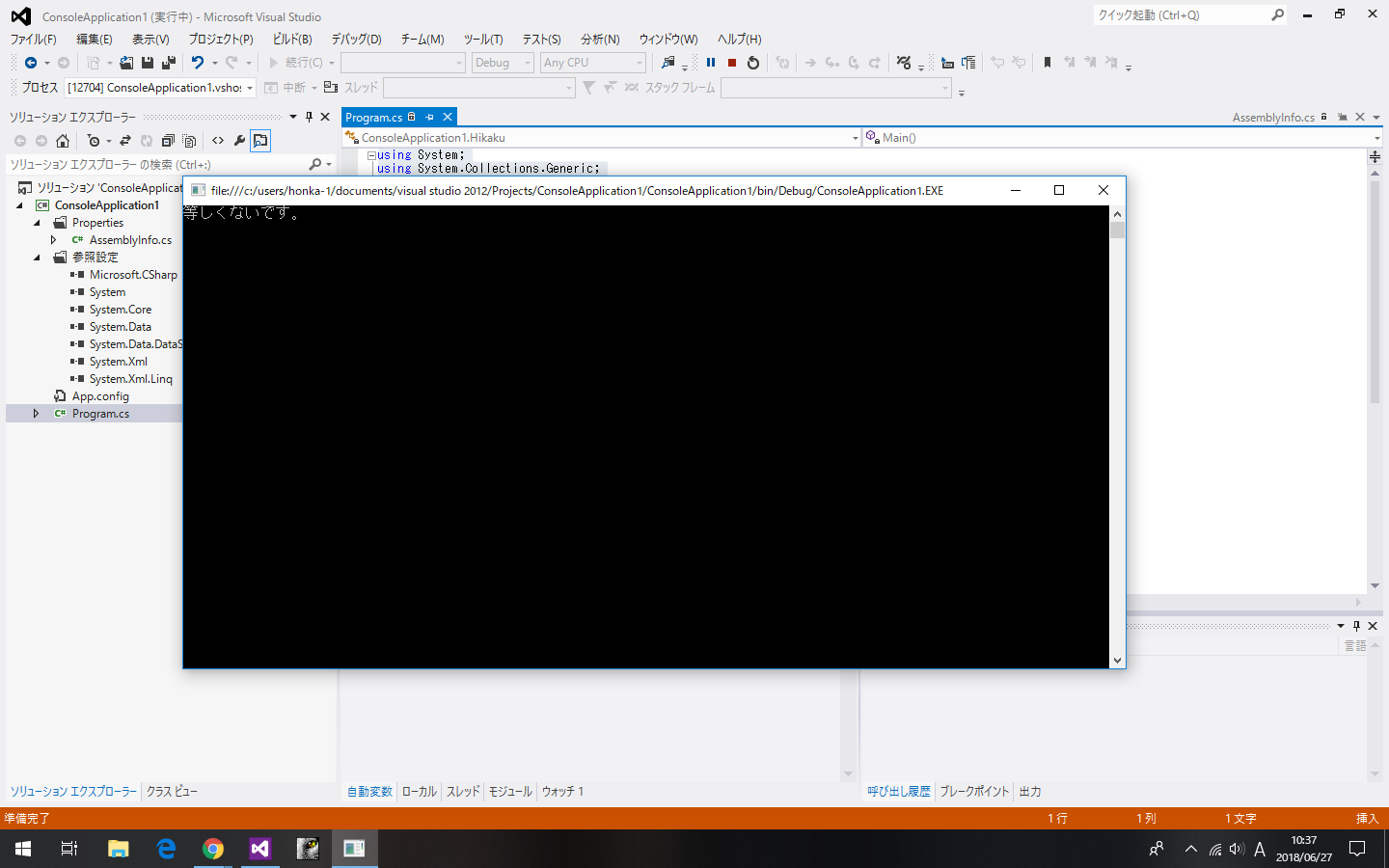Select System.Core reference
The image size is (1389, 868).
[x=121, y=310]
